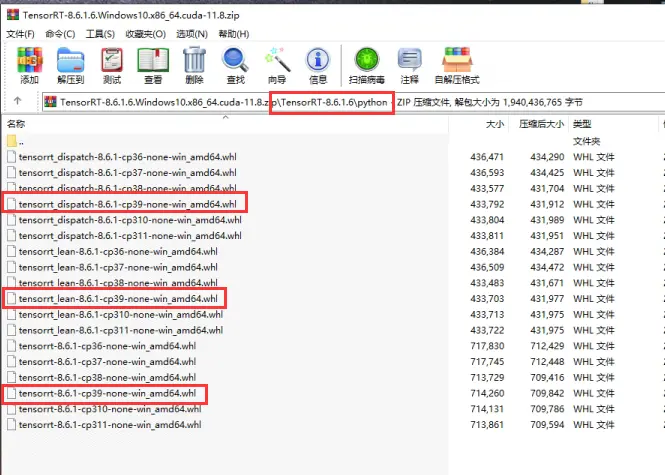Click size value 717,830
The width and height of the screenshot is (665, 475).
[487, 346]
